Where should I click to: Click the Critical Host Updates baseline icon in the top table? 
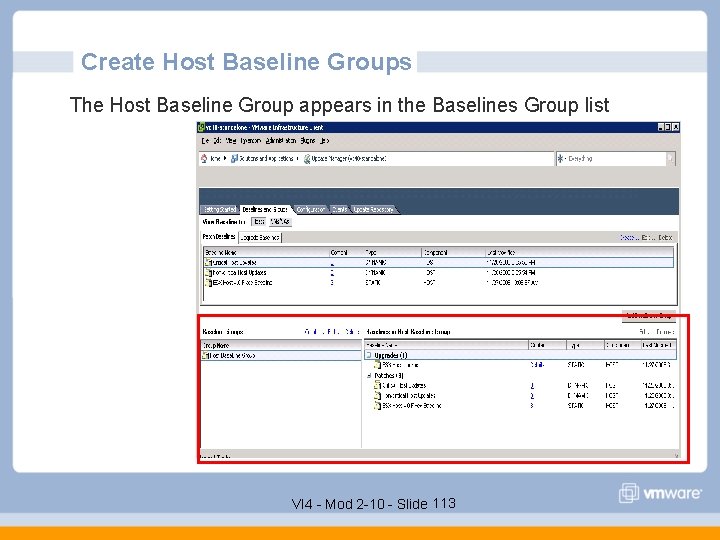pos(208,263)
